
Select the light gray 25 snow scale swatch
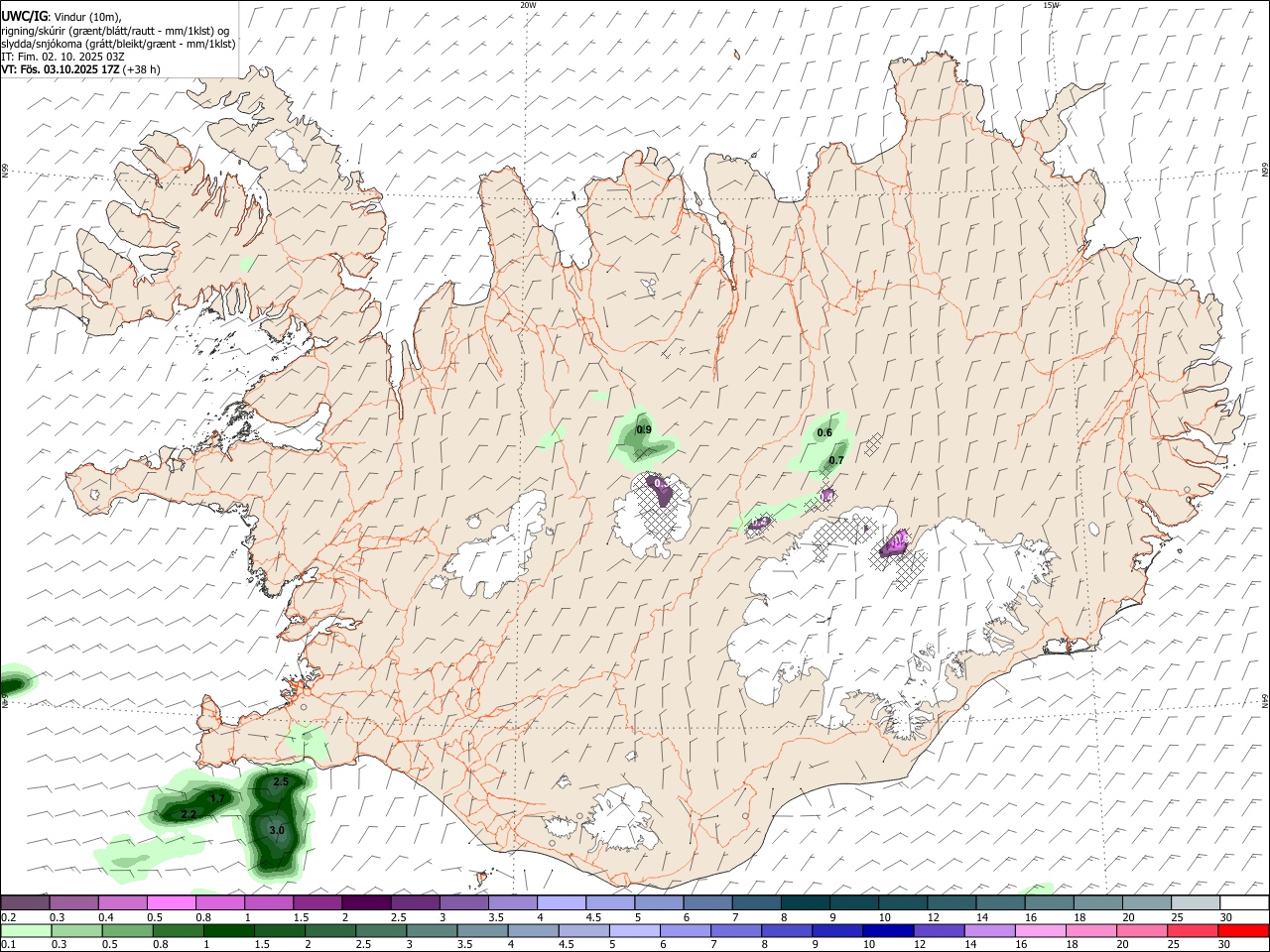1197,902
